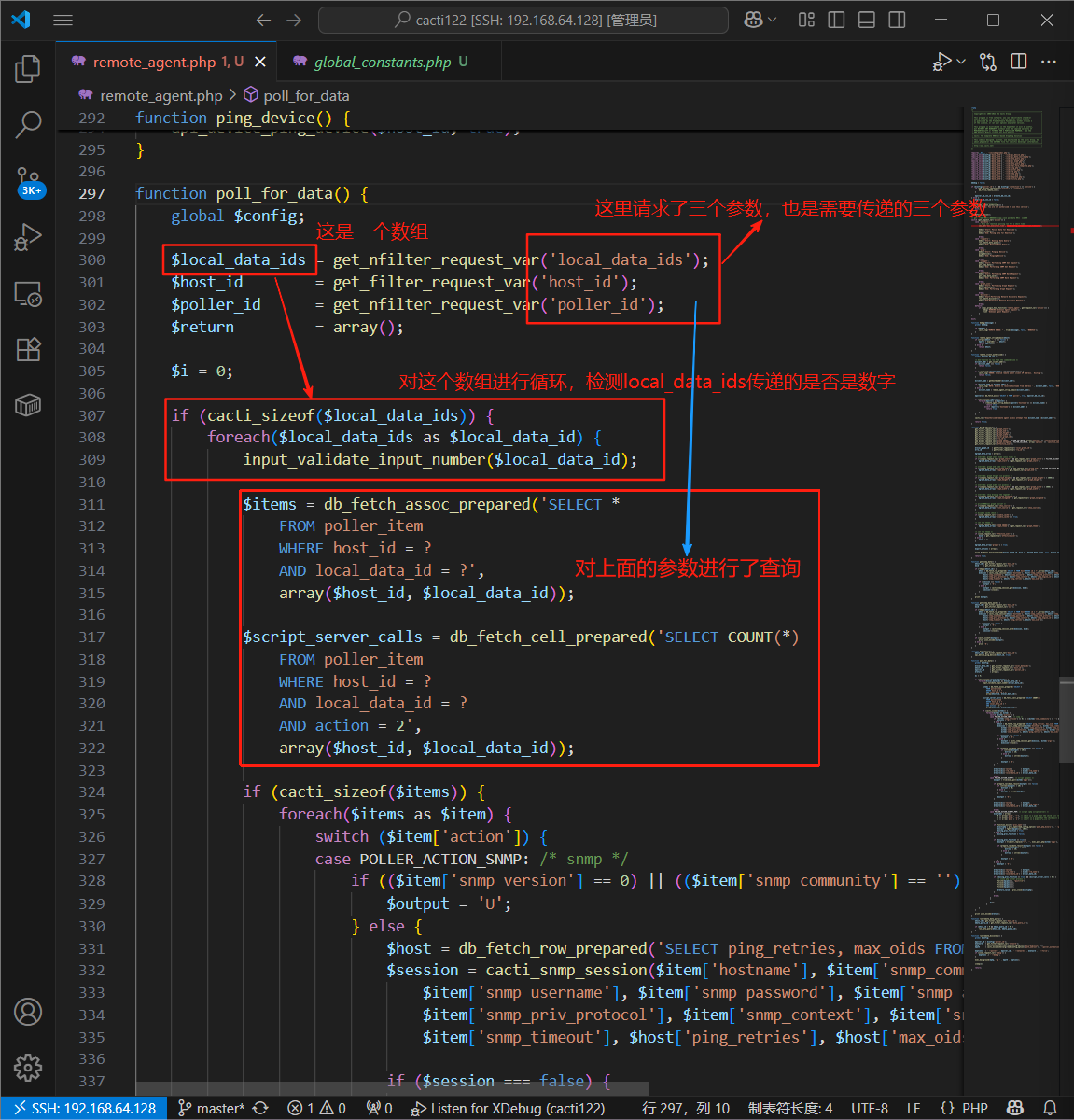Click the horizontal editor scrollbar thumb

392,1088
